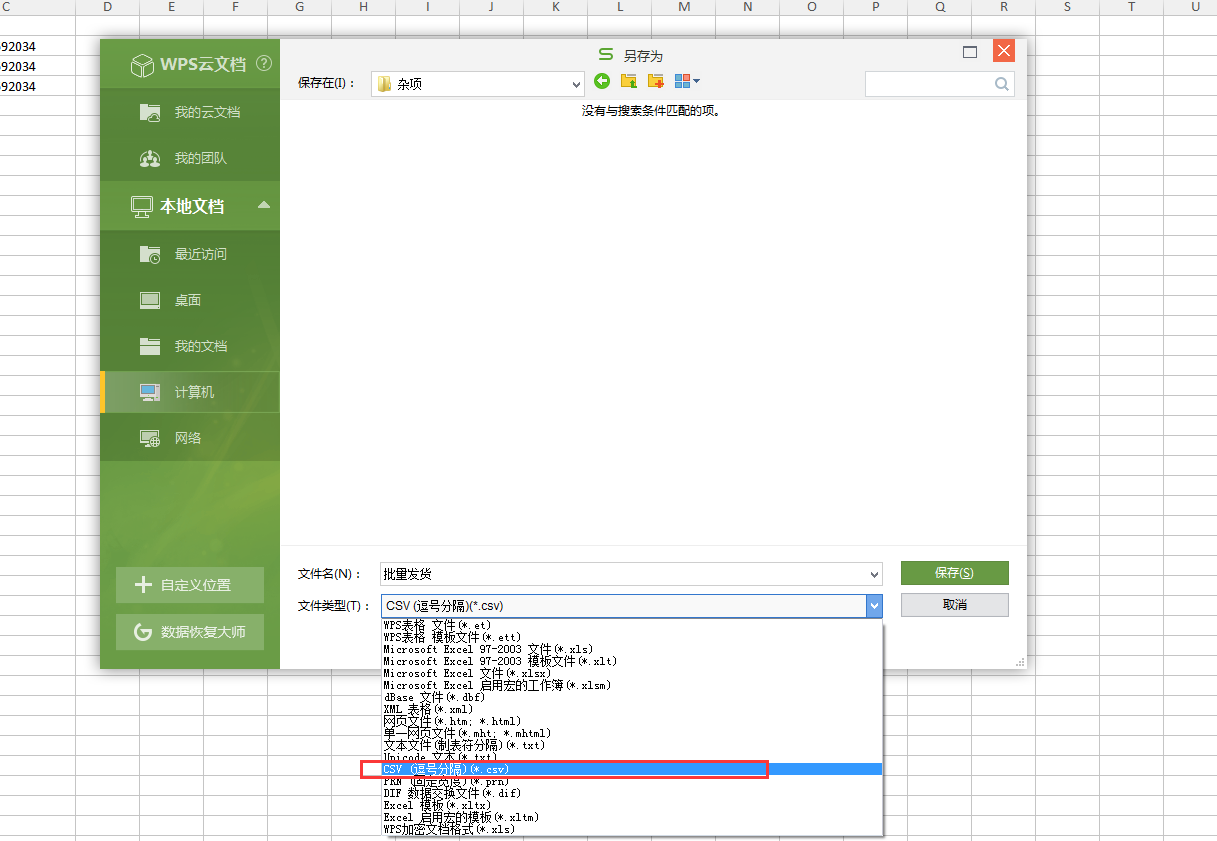Image resolution: width=1217 pixels, height=841 pixels.
Task: Open the view mode grid icon menu
Action: click(x=687, y=81)
